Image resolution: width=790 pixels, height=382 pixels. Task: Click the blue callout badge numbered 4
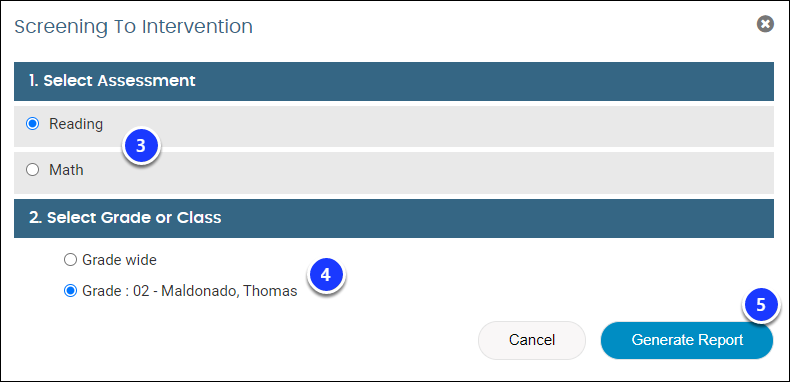coord(325,275)
